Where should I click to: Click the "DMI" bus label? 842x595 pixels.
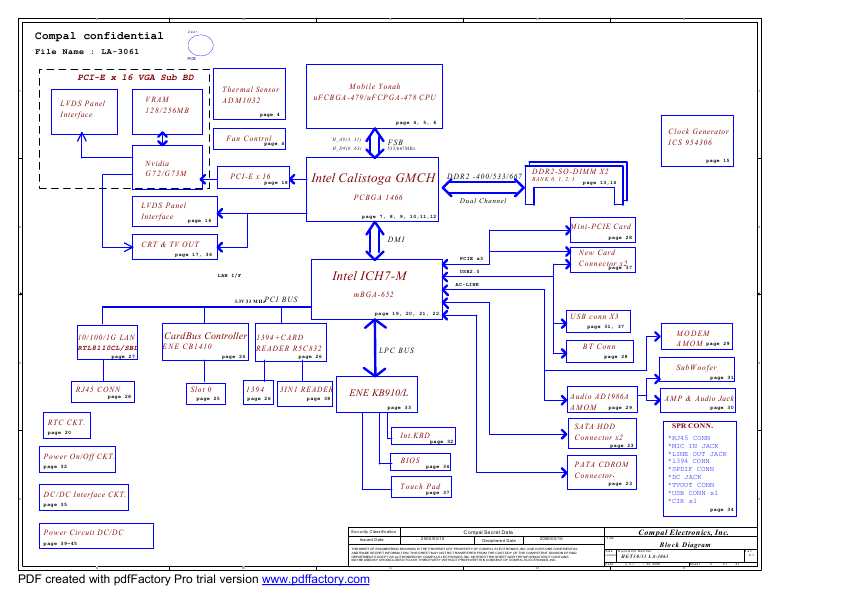pyautogui.click(x=396, y=240)
